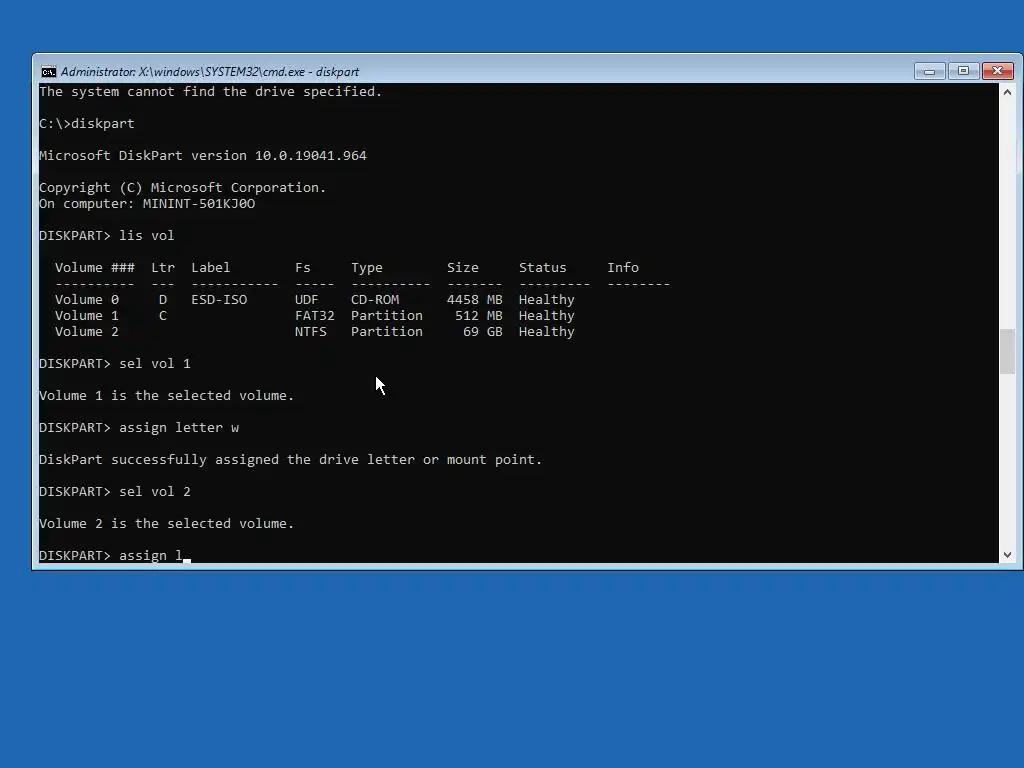Click the 'C:\>diskpart' command line
This screenshot has height=768, width=1024.
(87, 123)
